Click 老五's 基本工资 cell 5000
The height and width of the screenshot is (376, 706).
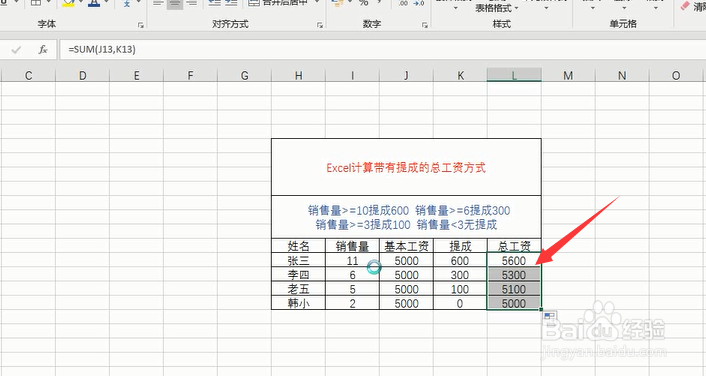(x=407, y=289)
